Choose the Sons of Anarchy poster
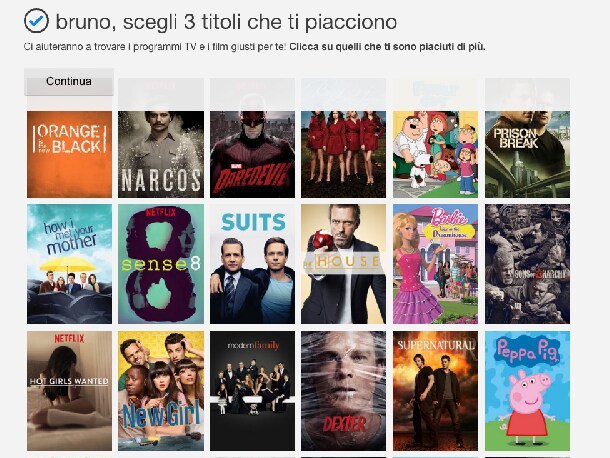The width and height of the screenshot is (610, 458). point(527,264)
